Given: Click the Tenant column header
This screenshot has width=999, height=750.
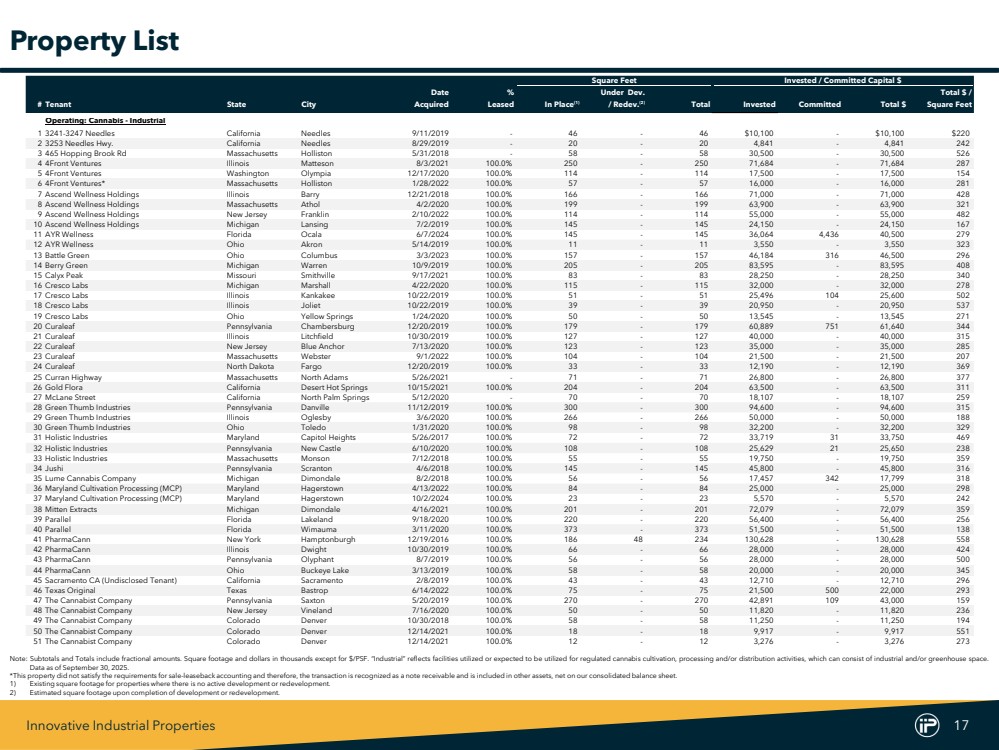Looking at the screenshot, I should 57,104.
